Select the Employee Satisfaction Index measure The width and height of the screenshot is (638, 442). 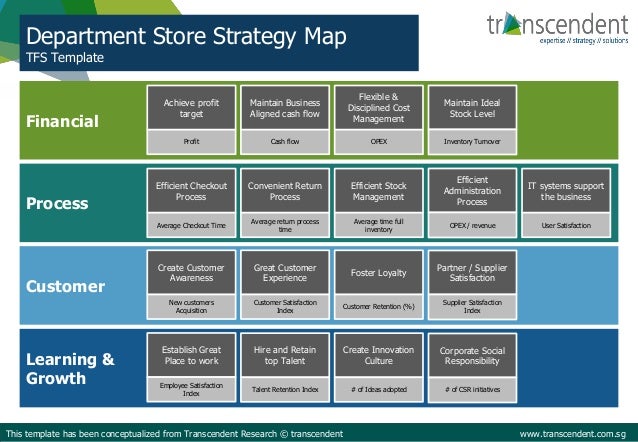click(x=191, y=389)
